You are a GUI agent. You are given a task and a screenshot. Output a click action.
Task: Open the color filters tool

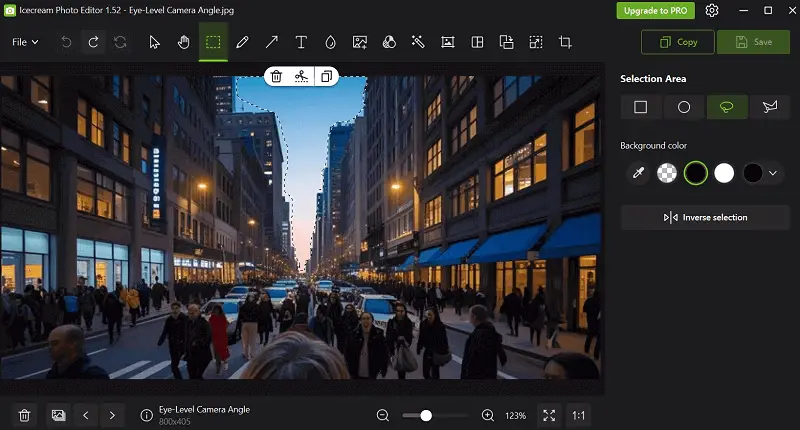(x=389, y=42)
